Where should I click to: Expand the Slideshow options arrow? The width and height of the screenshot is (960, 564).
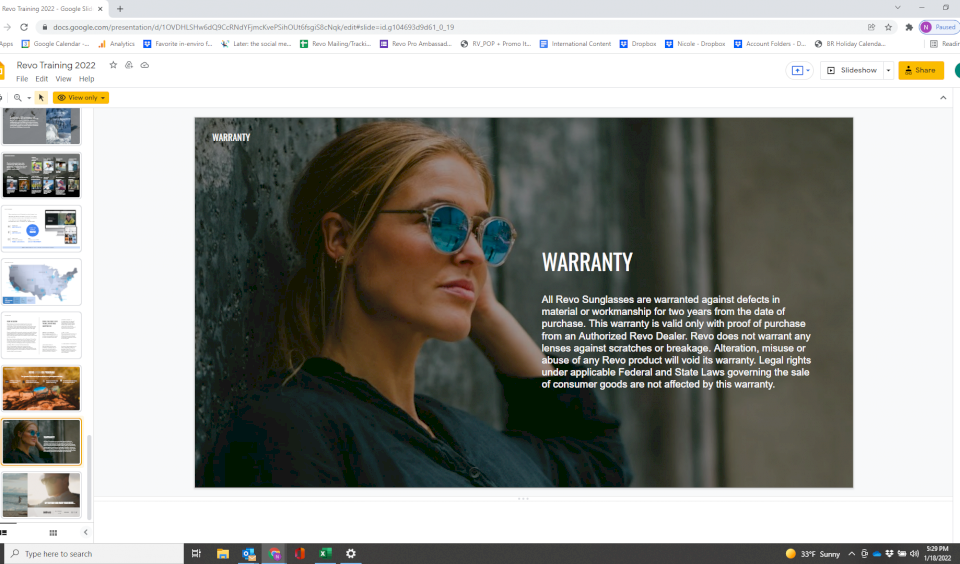(x=888, y=71)
